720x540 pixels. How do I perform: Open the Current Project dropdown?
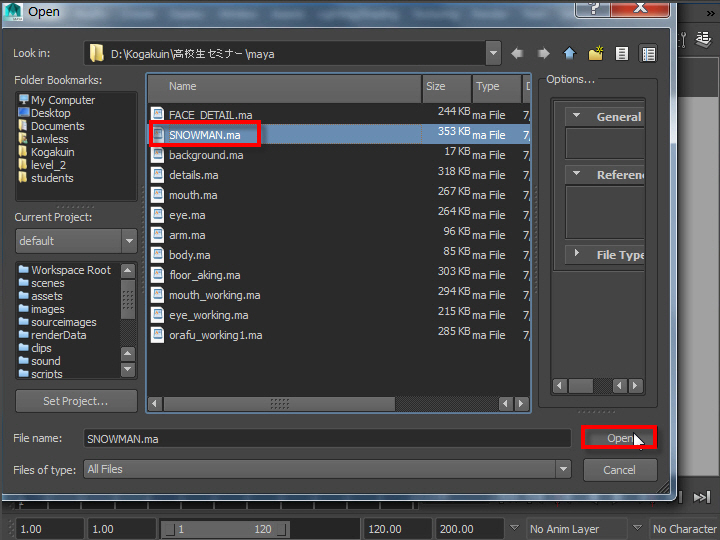(128, 241)
